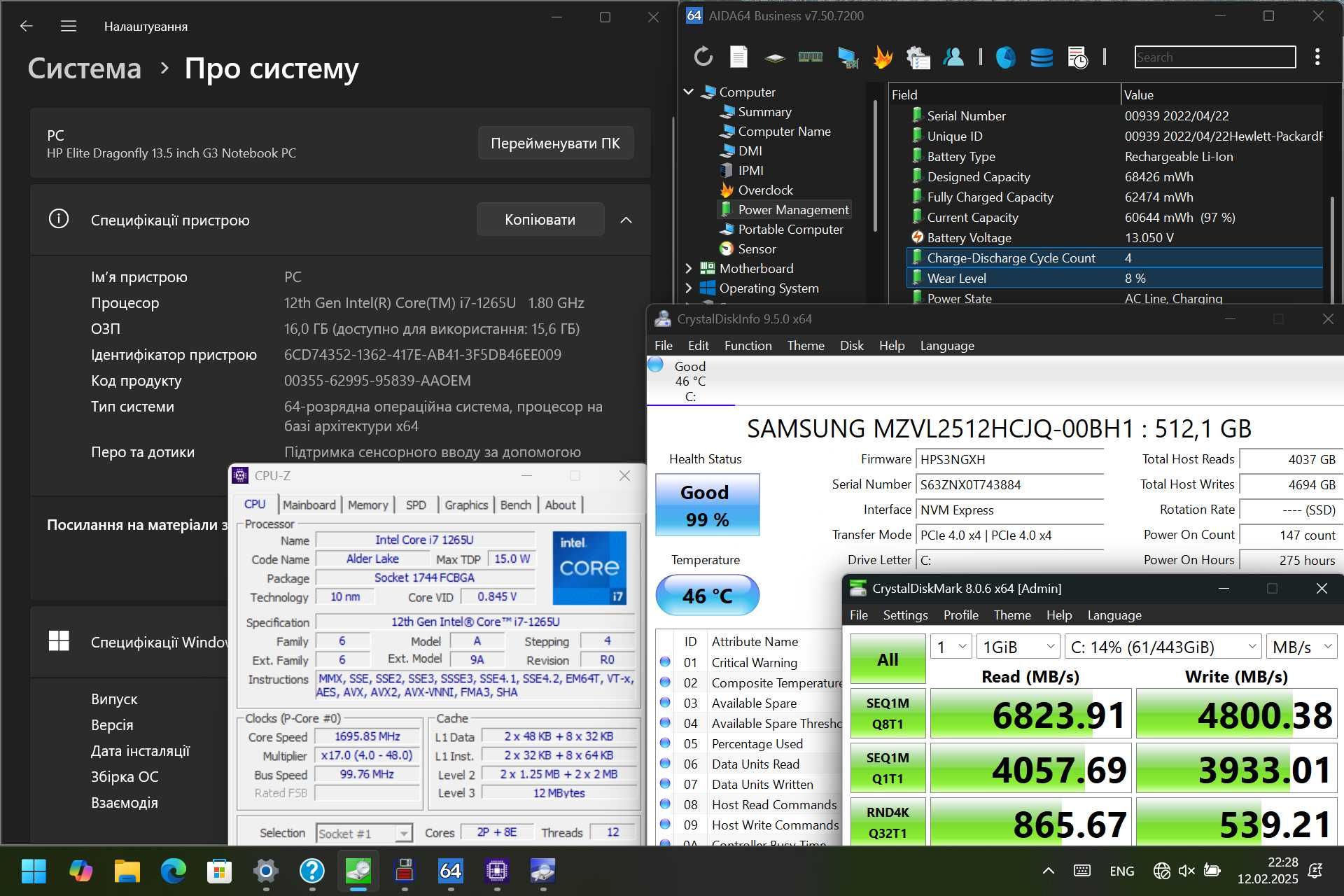Click AIDA64 tree panel scrollbar

(x=875, y=165)
